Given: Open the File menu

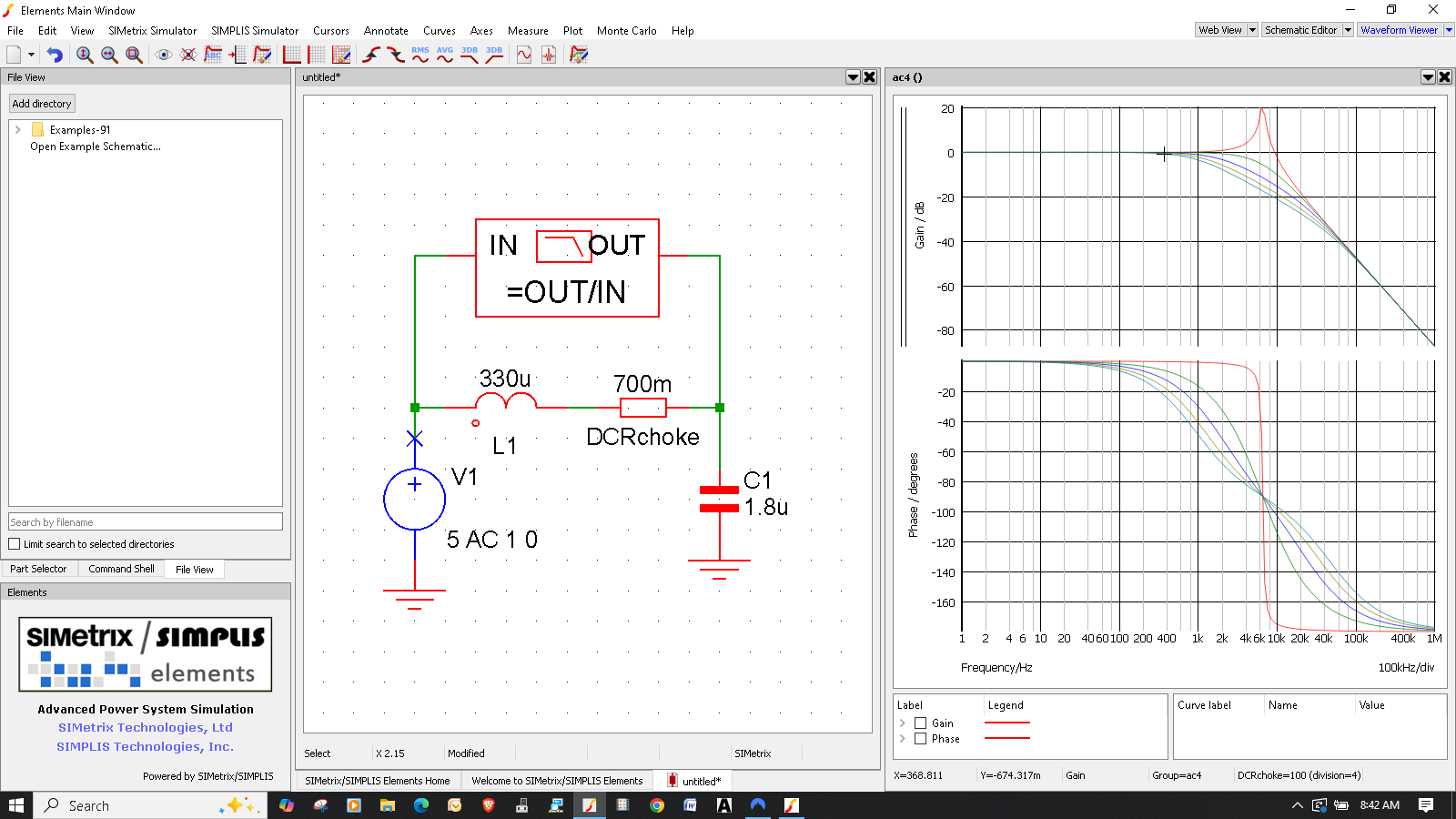Looking at the screenshot, I should (x=15, y=31).
